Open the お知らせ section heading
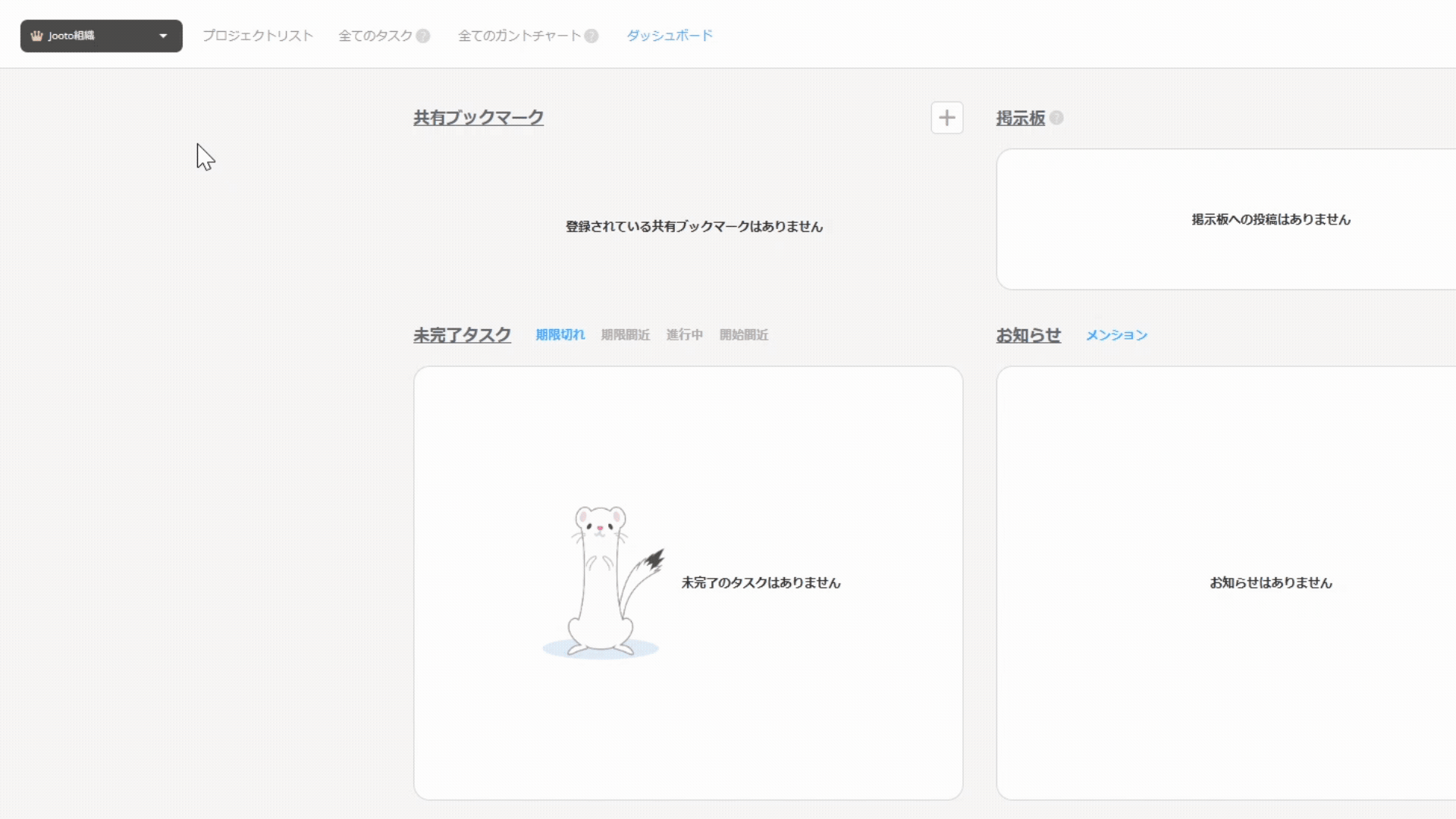Viewport: 1456px width, 819px height. pyautogui.click(x=1028, y=334)
